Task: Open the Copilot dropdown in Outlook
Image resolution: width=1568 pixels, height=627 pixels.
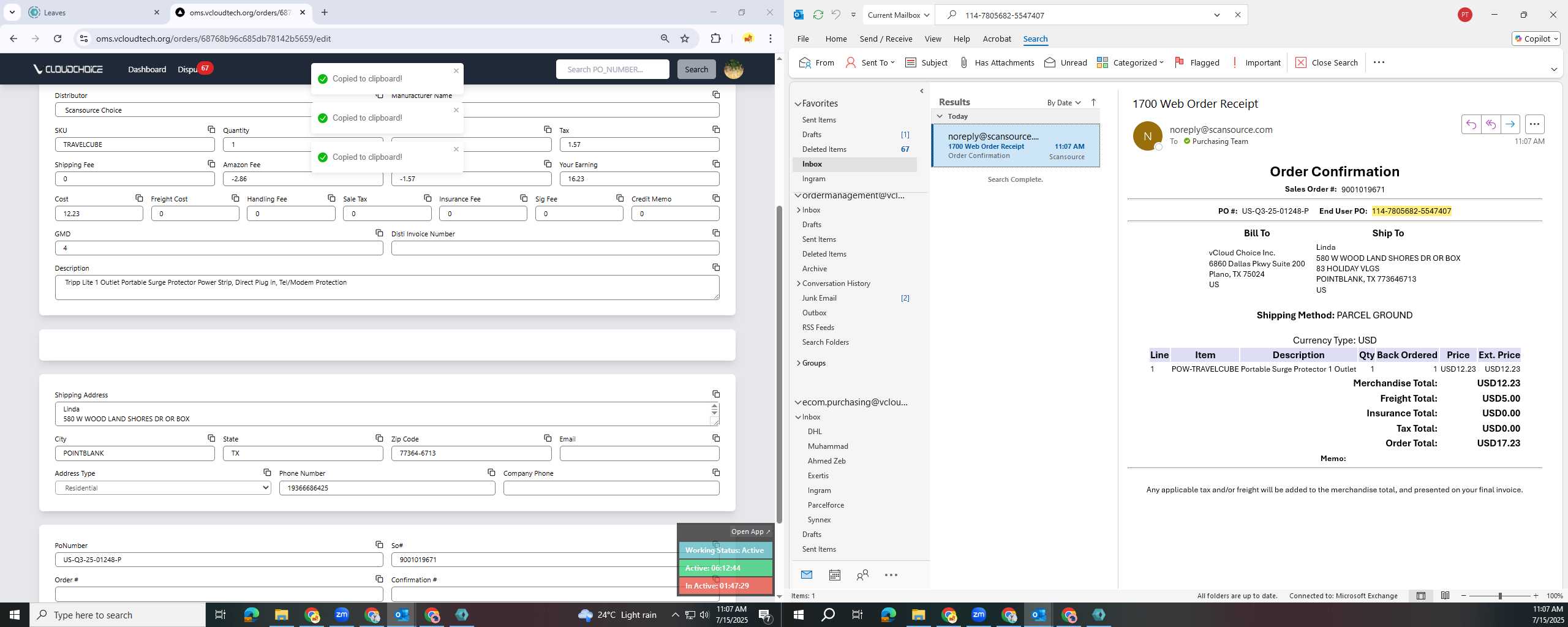Action: tap(1536, 39)
